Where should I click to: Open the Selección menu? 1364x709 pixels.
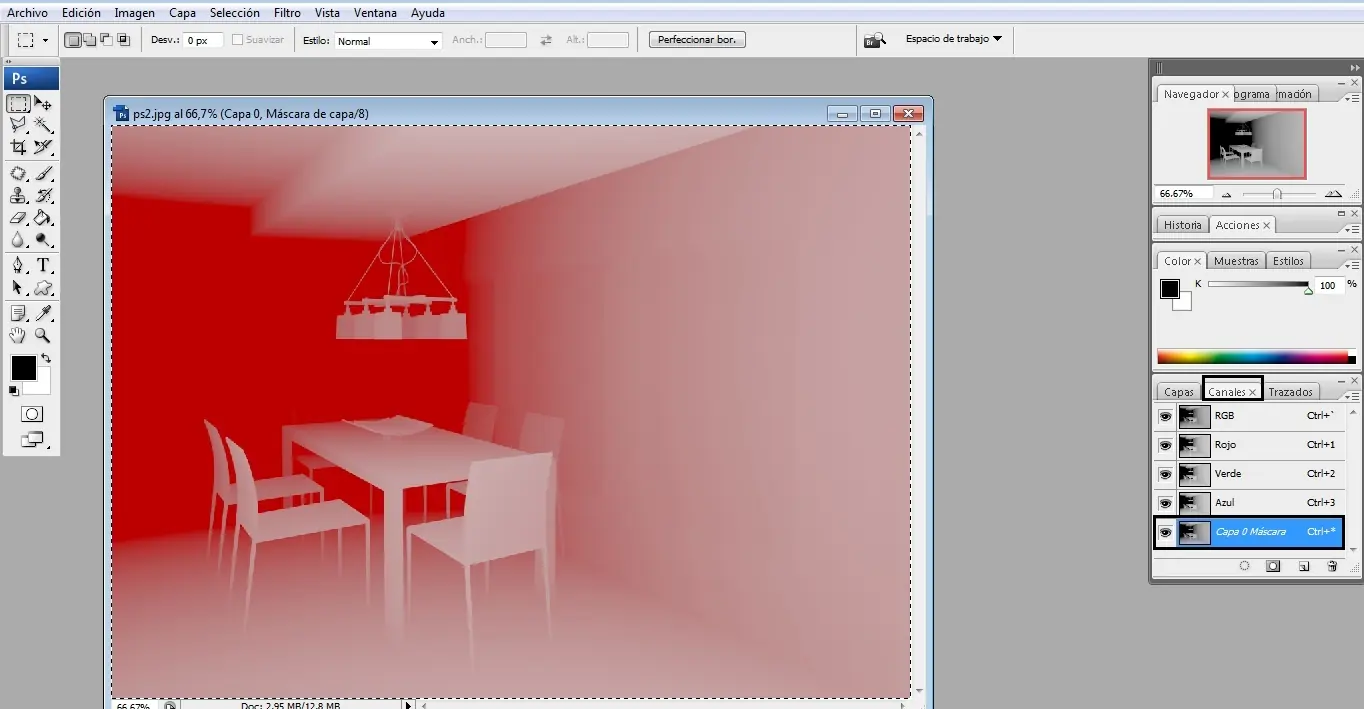tap(235, 13)
